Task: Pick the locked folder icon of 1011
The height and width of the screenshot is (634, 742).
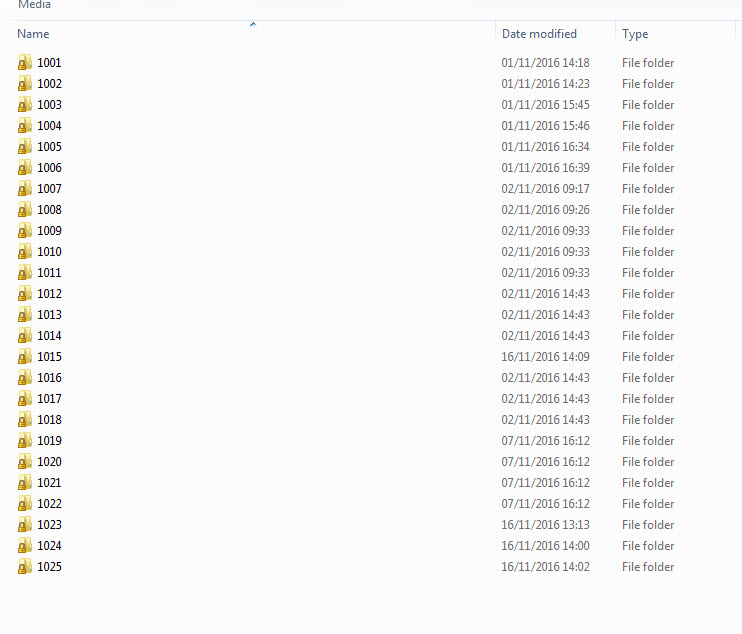Action: tap(25, 273)
